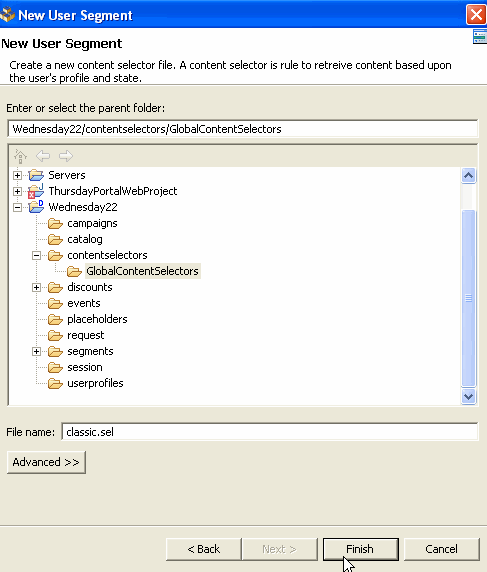Click the userprofiles folder icon

pyautogui.click(x=55, y=383)
